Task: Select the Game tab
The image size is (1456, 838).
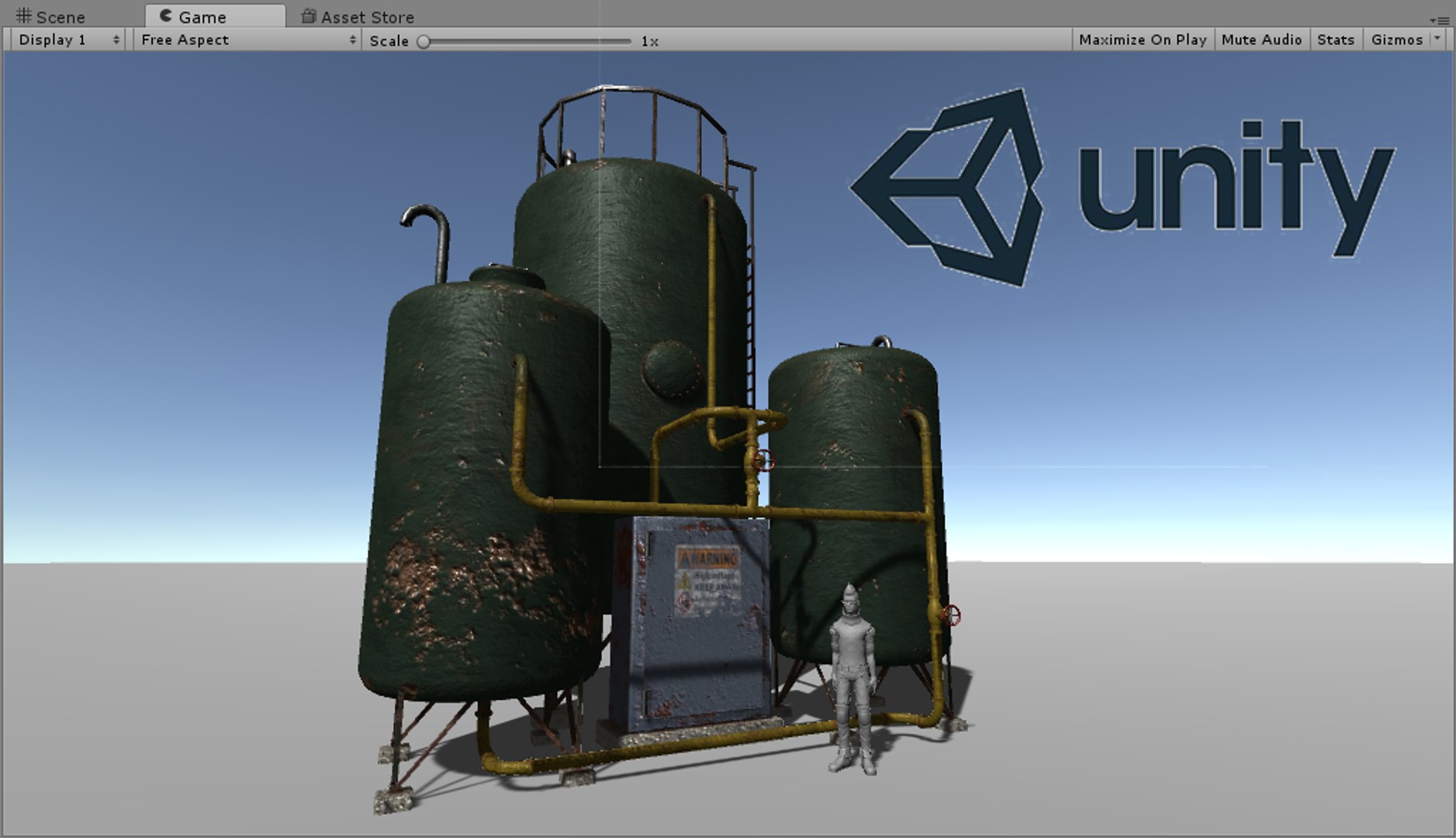Action: pyautogui.click(x=215, y=16)
